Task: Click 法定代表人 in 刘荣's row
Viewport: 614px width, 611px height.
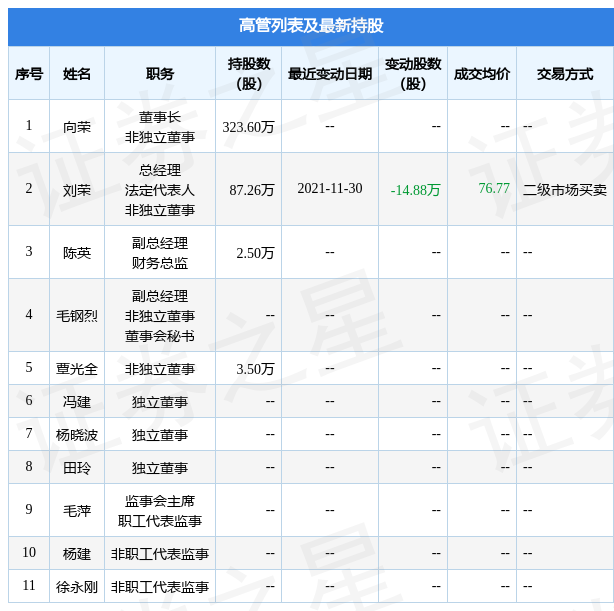Action: click(160, 190)
